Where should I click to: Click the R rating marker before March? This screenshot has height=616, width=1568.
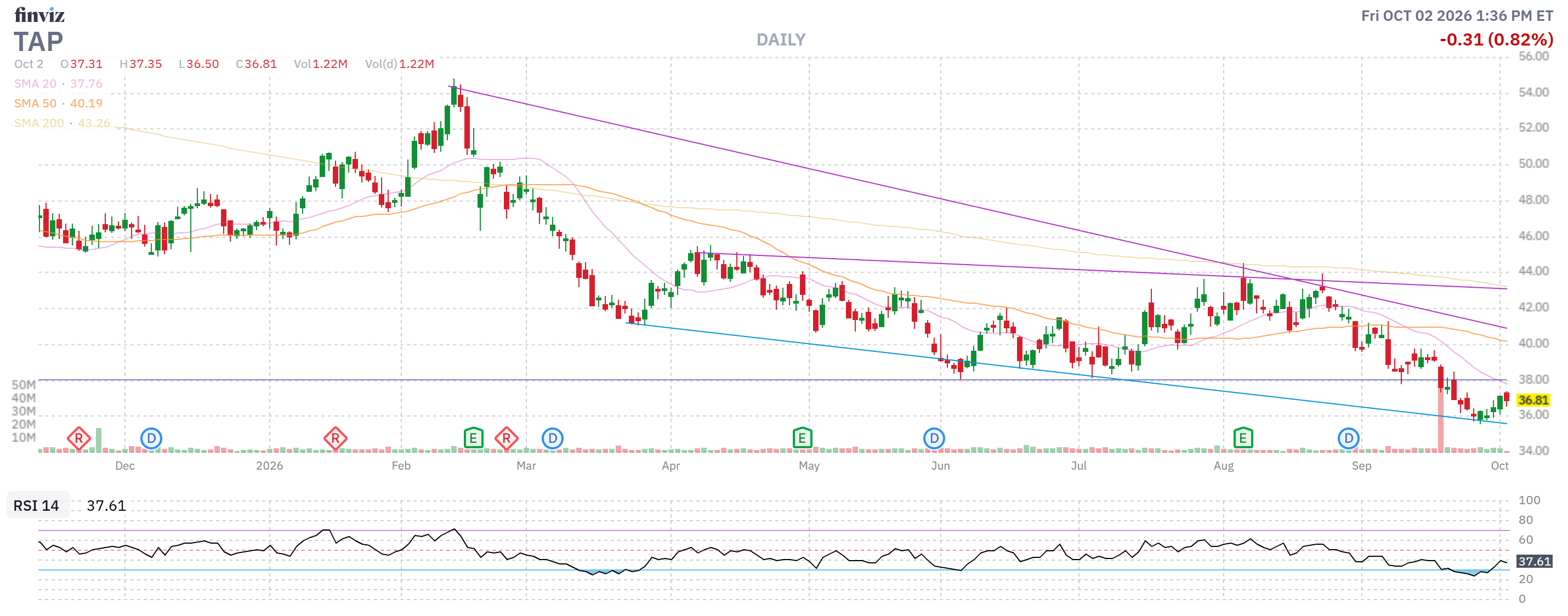coord(507,438)
